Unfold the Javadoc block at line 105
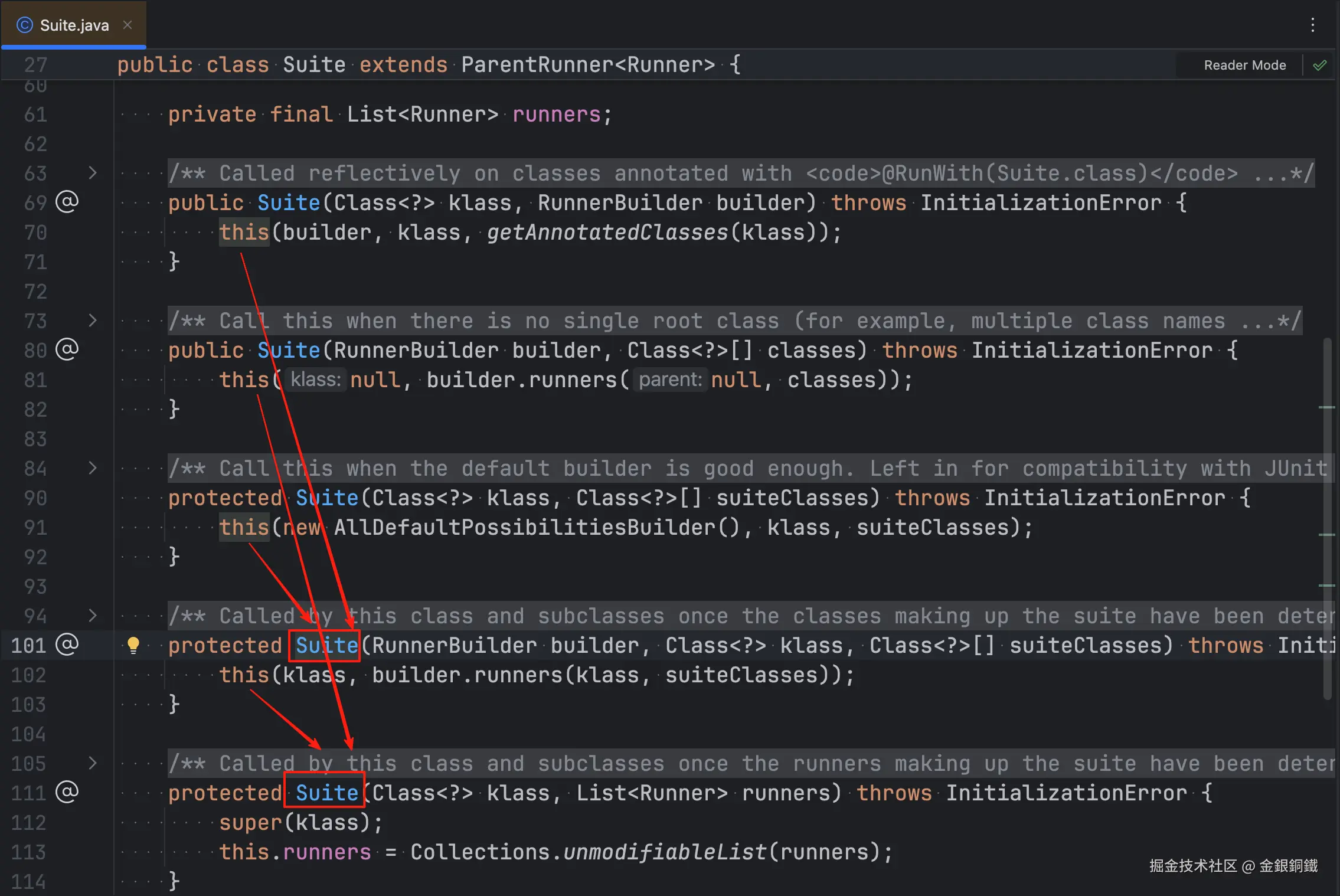The width and height of the screenshot is (1340, 896). tap(93, 763)
